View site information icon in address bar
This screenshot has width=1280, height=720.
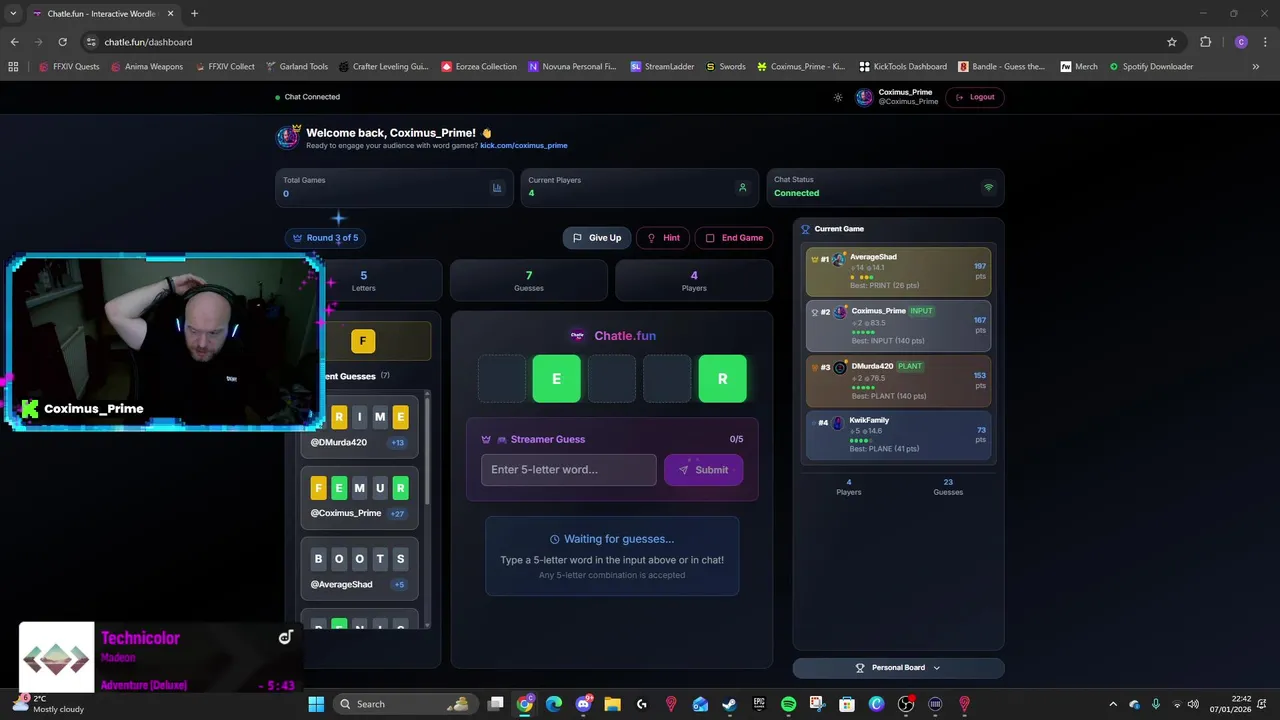coord(91,42)
